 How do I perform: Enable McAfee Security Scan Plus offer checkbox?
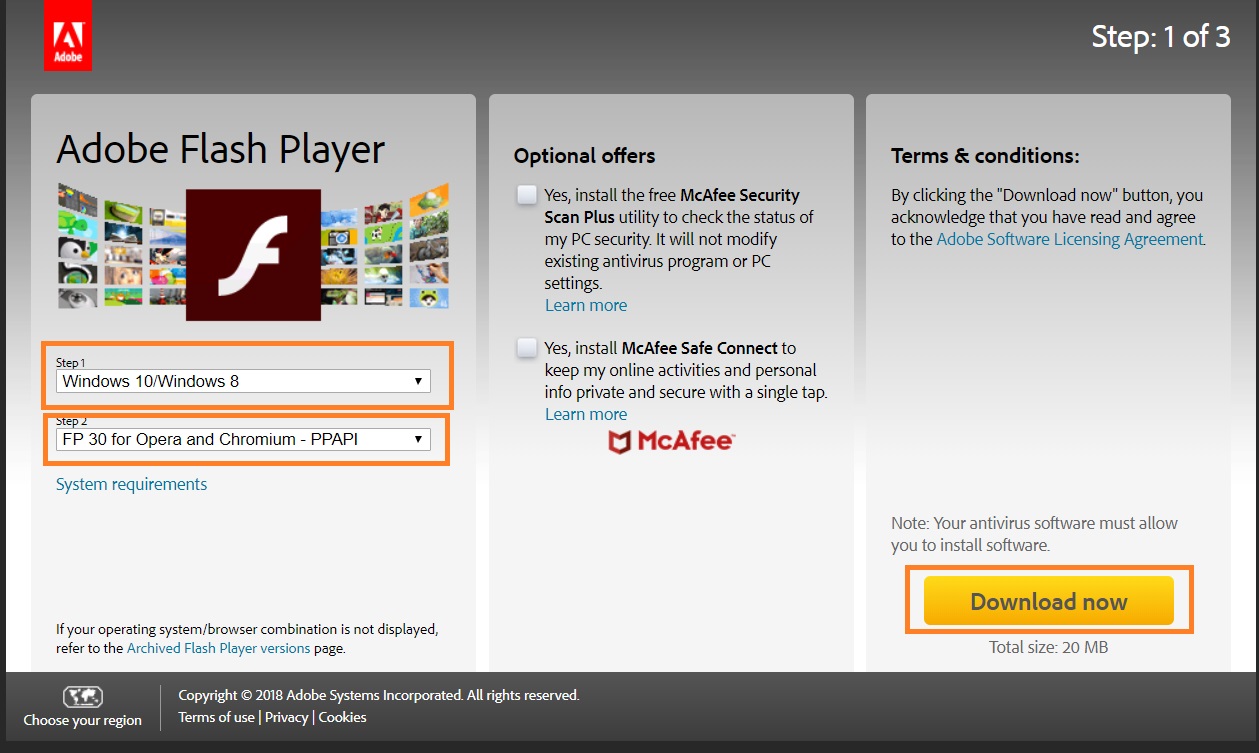[527, 194]
